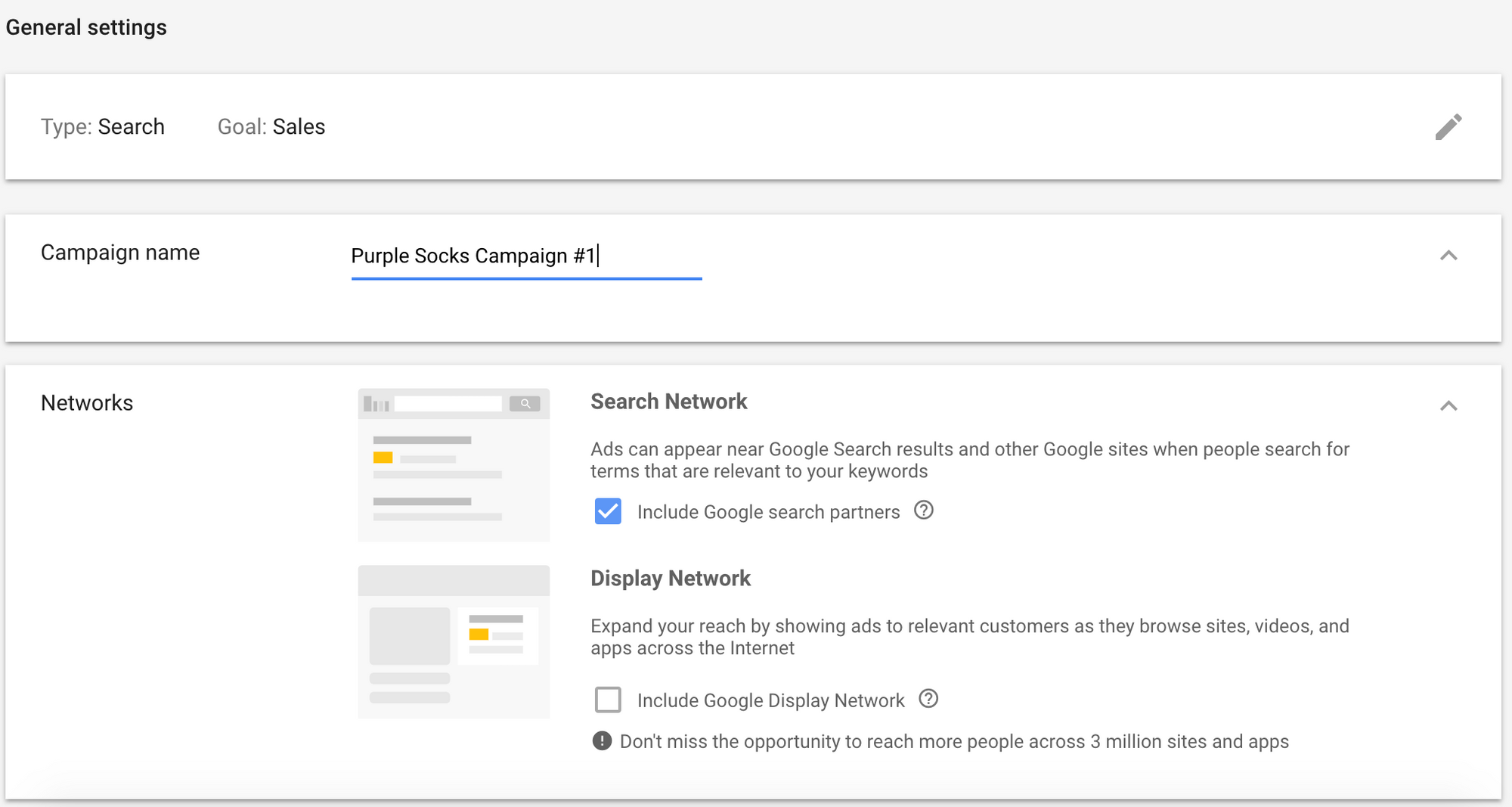Click the Goal: Sales setting
Screen dimensions: 1512x807
[271, 127]
